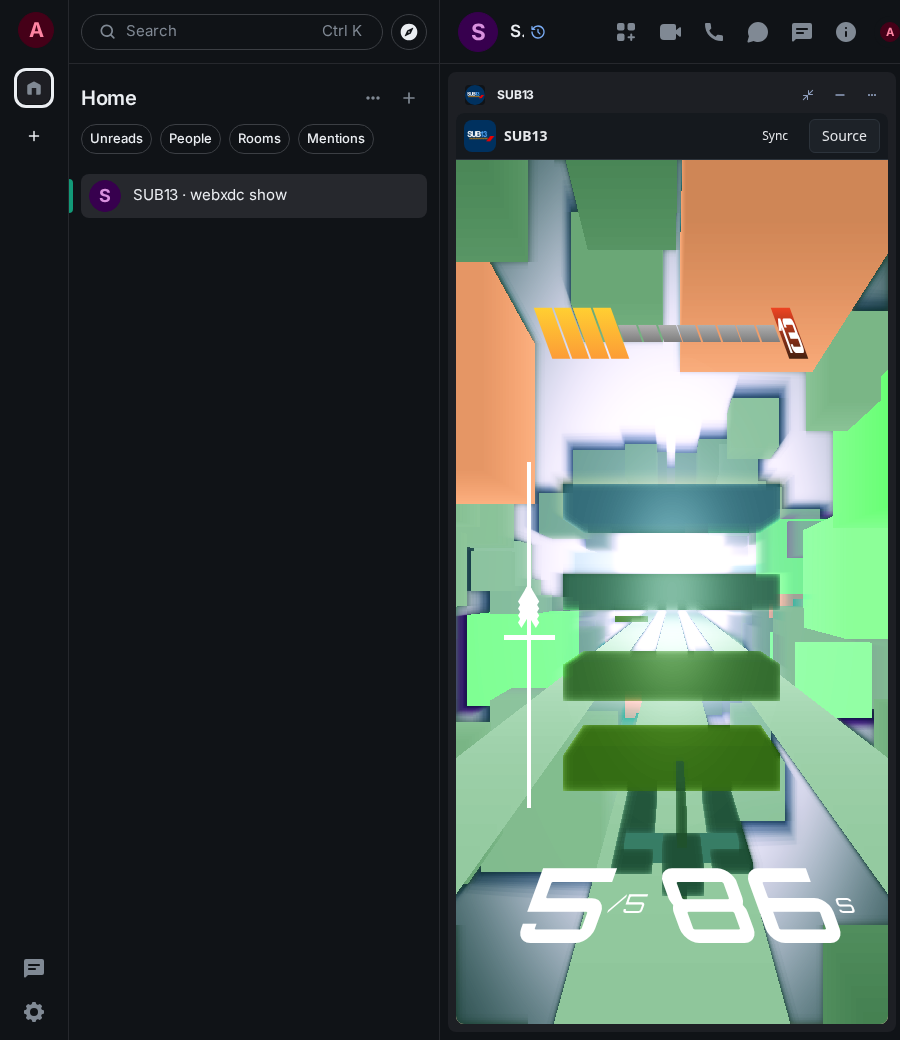Show room info
900x1040 pixels.
846,32
